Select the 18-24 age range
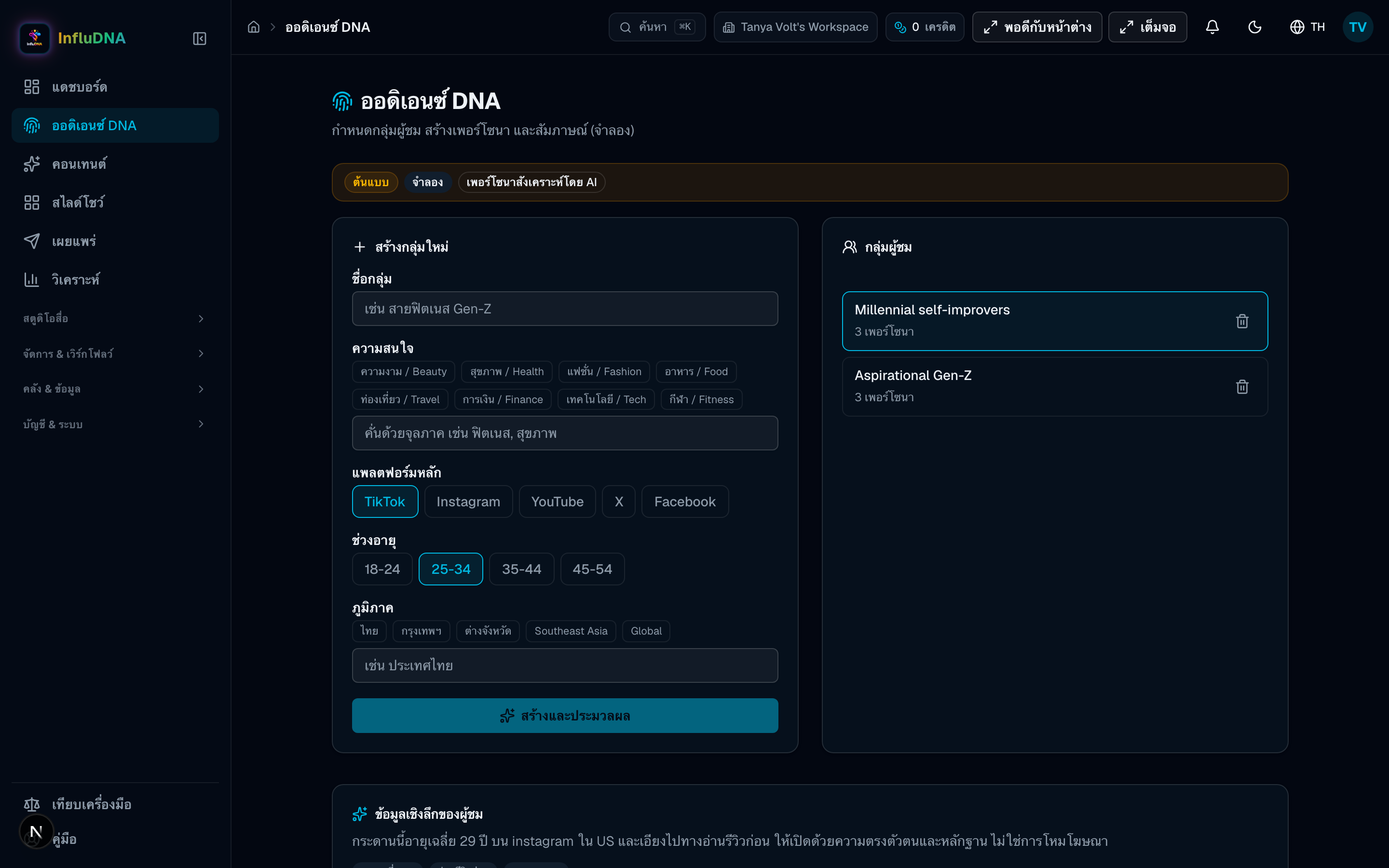Image resolution: width=1389 pixels, height=868 pixels. pyautogui.click(x=382, y=569)
